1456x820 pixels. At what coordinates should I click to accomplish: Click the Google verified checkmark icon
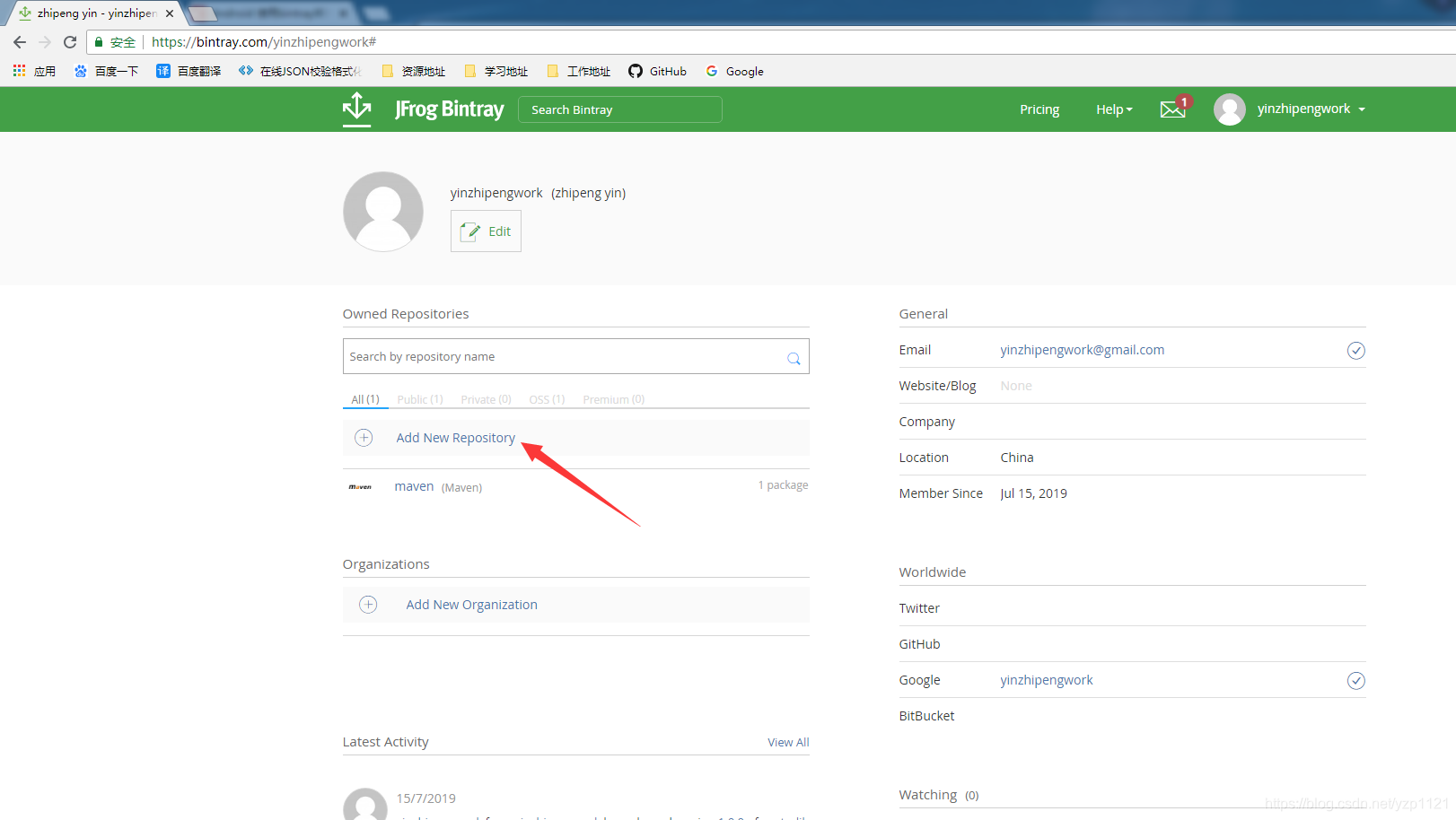(1355, 681)
